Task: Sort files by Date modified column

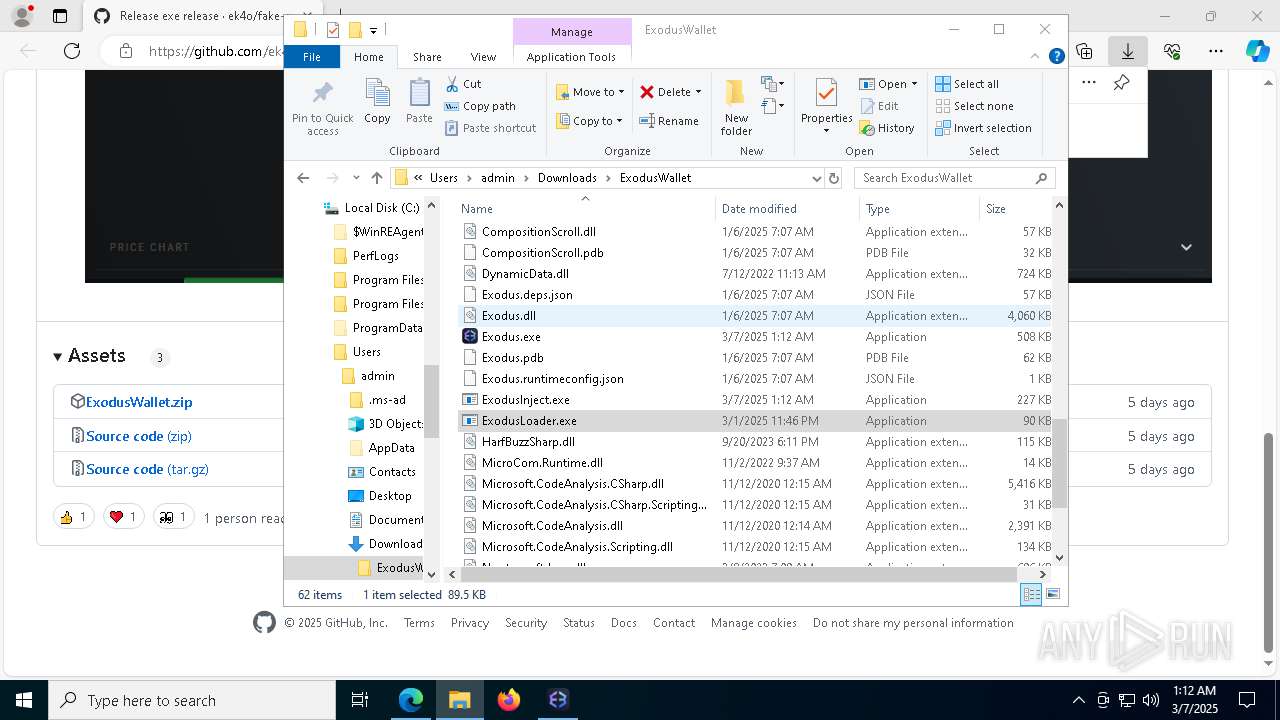Action: (759, 209)
